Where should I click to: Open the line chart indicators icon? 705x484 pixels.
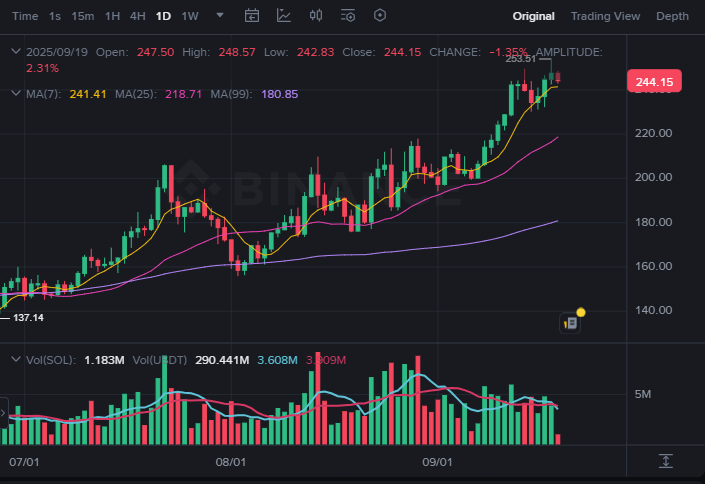[284, 16]
